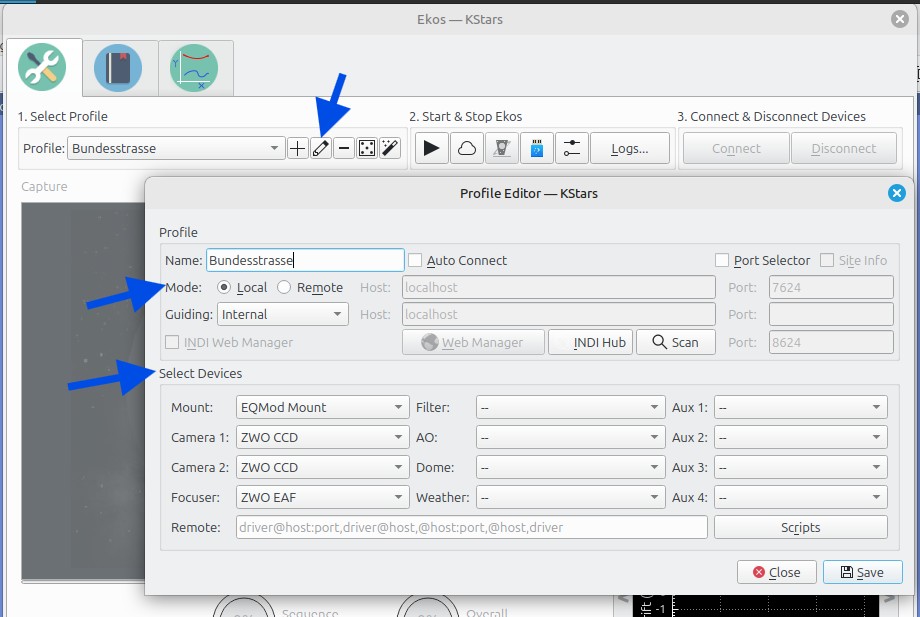Click the Remote drivers input field
This screenshot has height=617, width=920.
coord(471,528)
